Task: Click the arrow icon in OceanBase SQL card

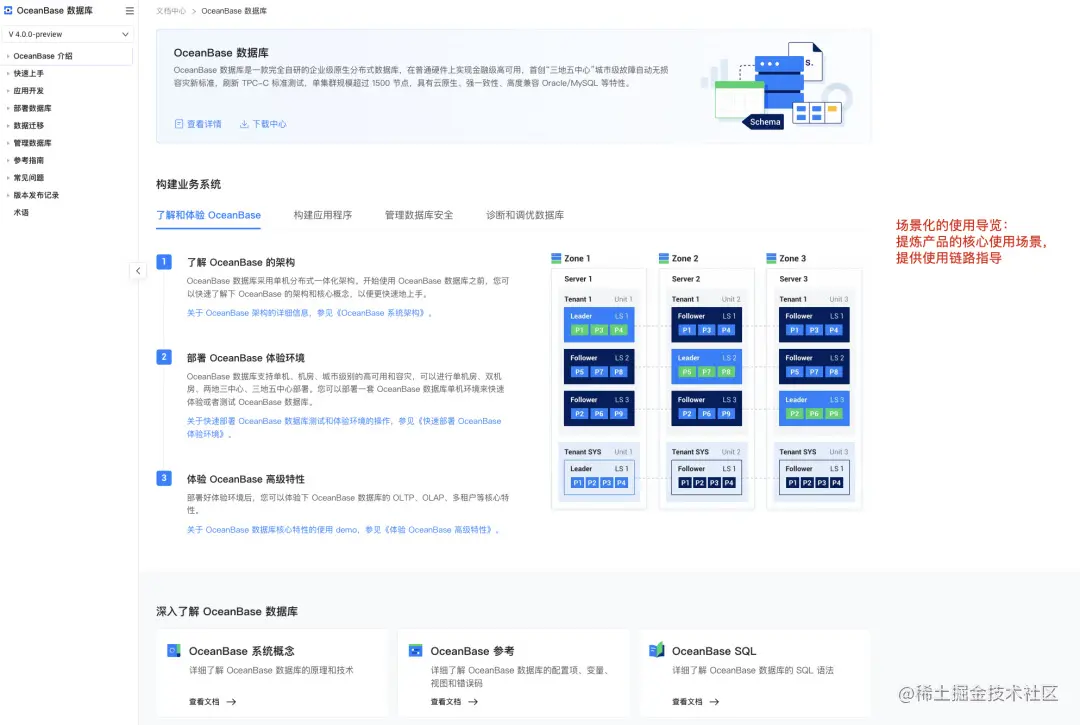Action: coord(714,702)
